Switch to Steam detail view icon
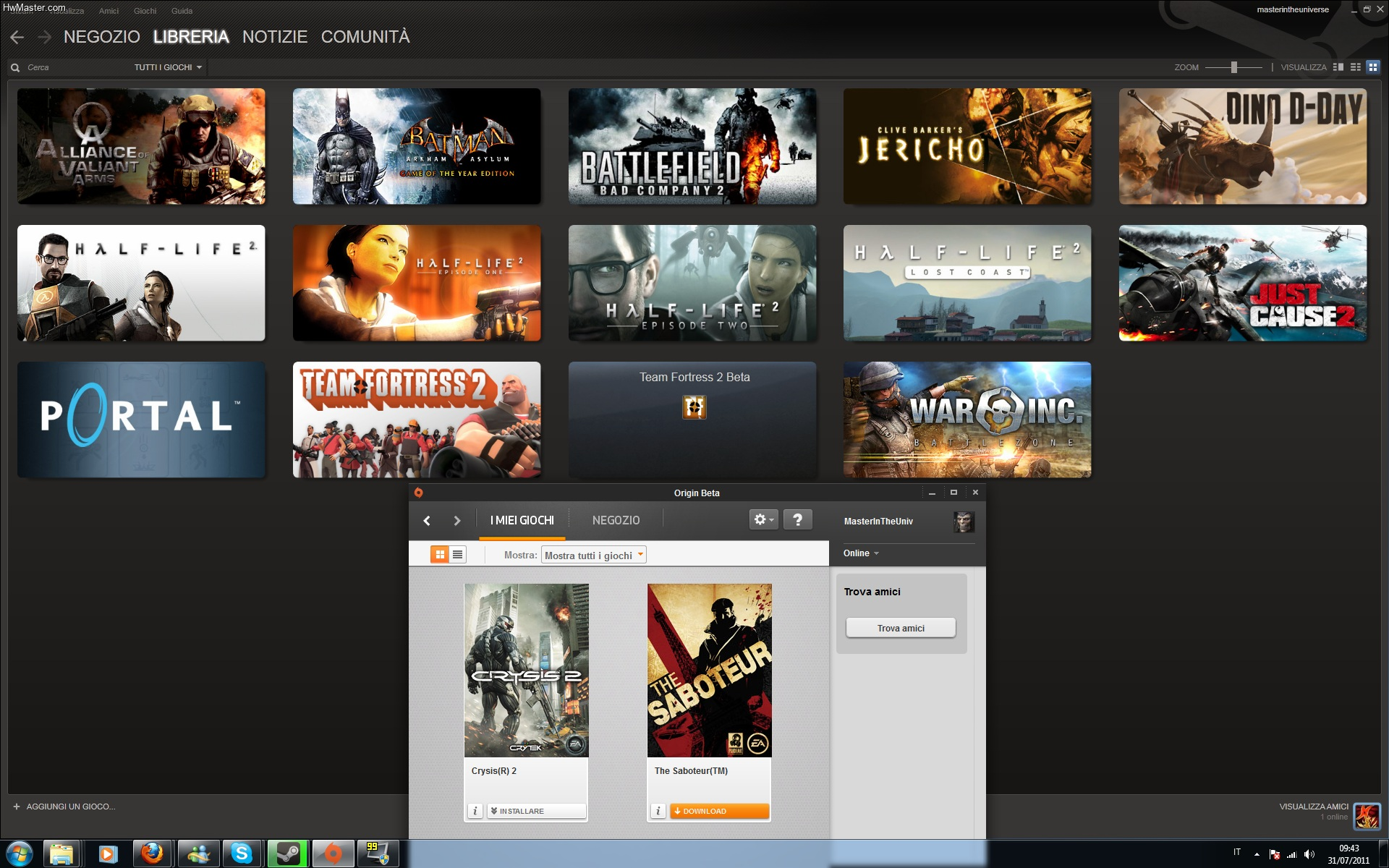The width and height of the screenshot is (1389, 868). pyautogui.click(x=1338, y=67)
